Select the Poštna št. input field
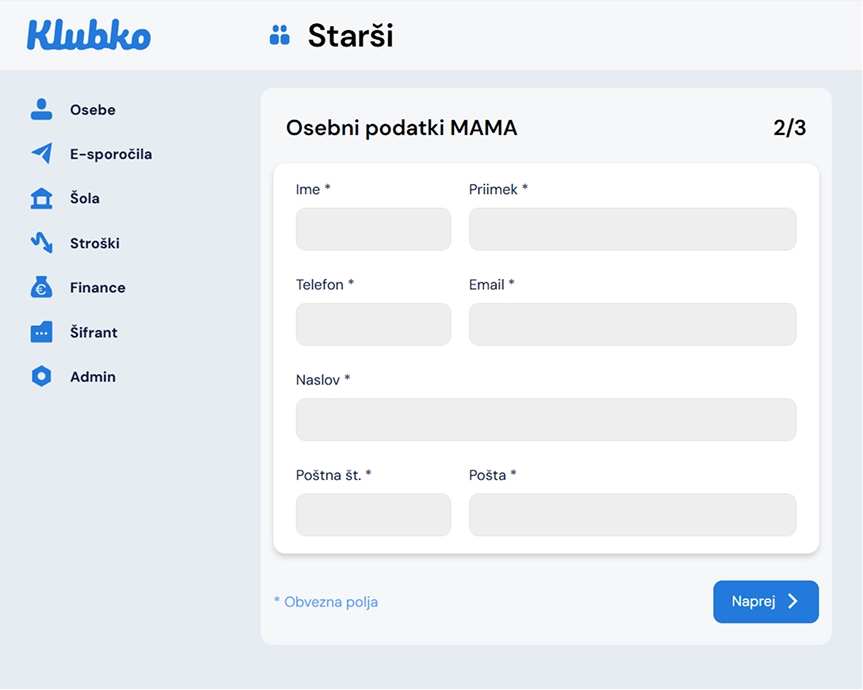Image resolution: width=863 pixels, height=690 pixels. (373, 515)
